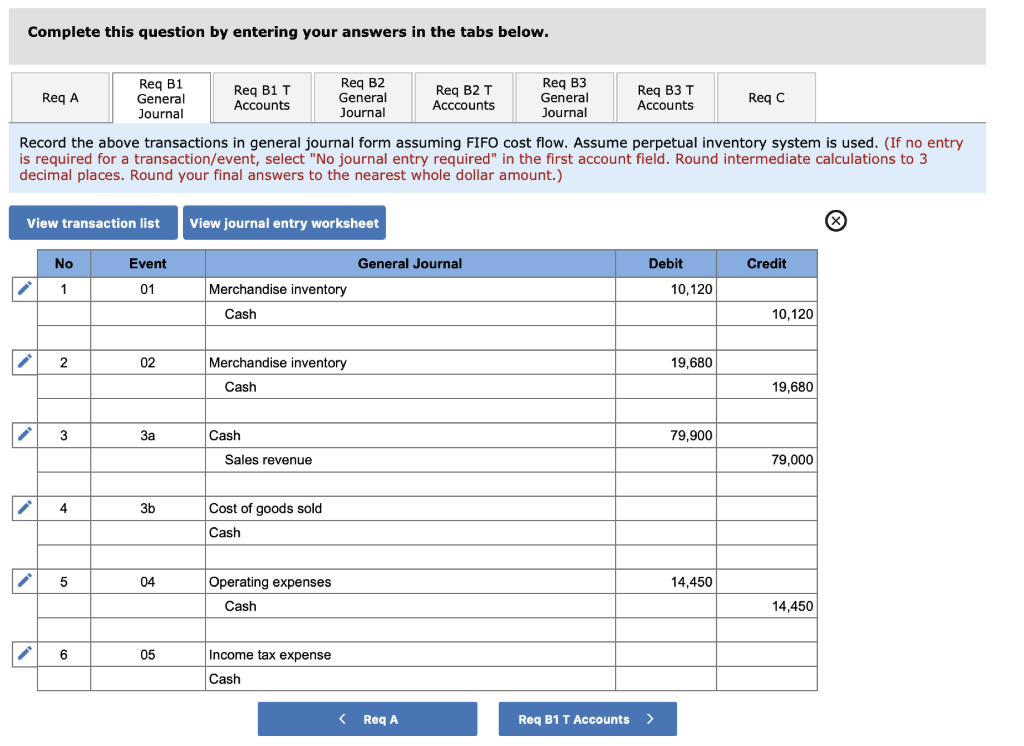Open the Req B3 General Journal tab
1024x746 pixels.
tap(564, 97)
